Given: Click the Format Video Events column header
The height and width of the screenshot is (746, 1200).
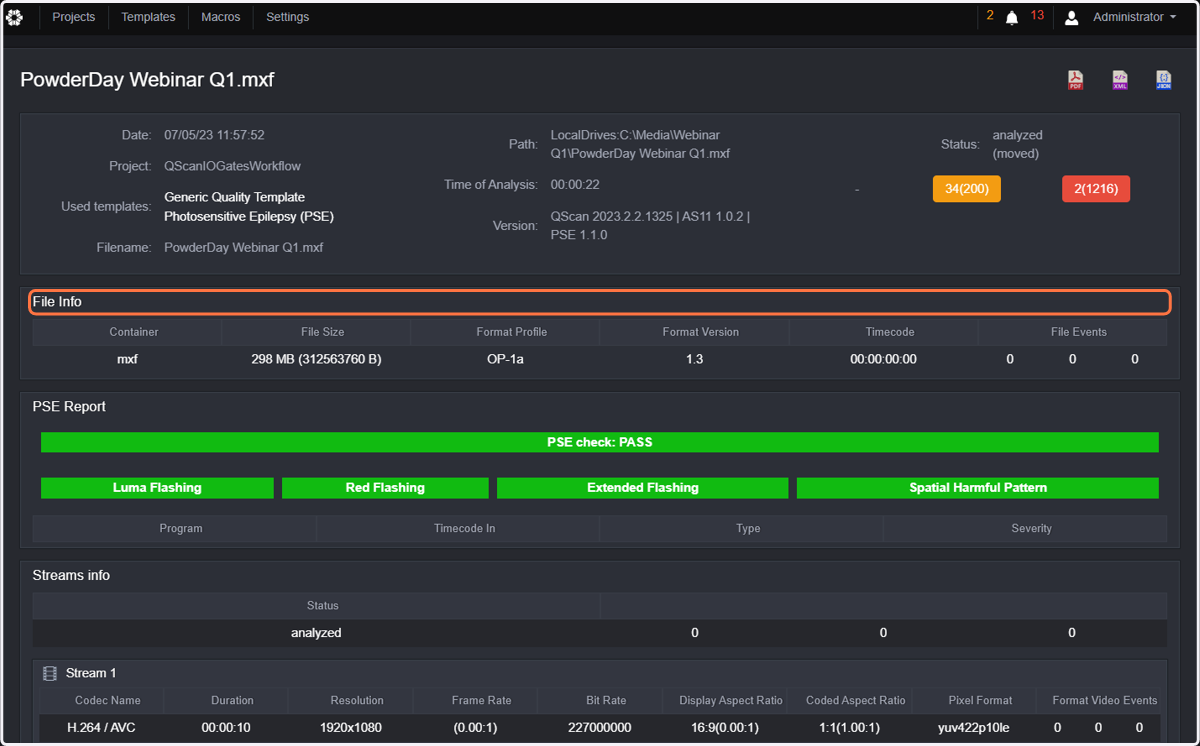Looking at the screenshot, I should tap(1104, 700).
